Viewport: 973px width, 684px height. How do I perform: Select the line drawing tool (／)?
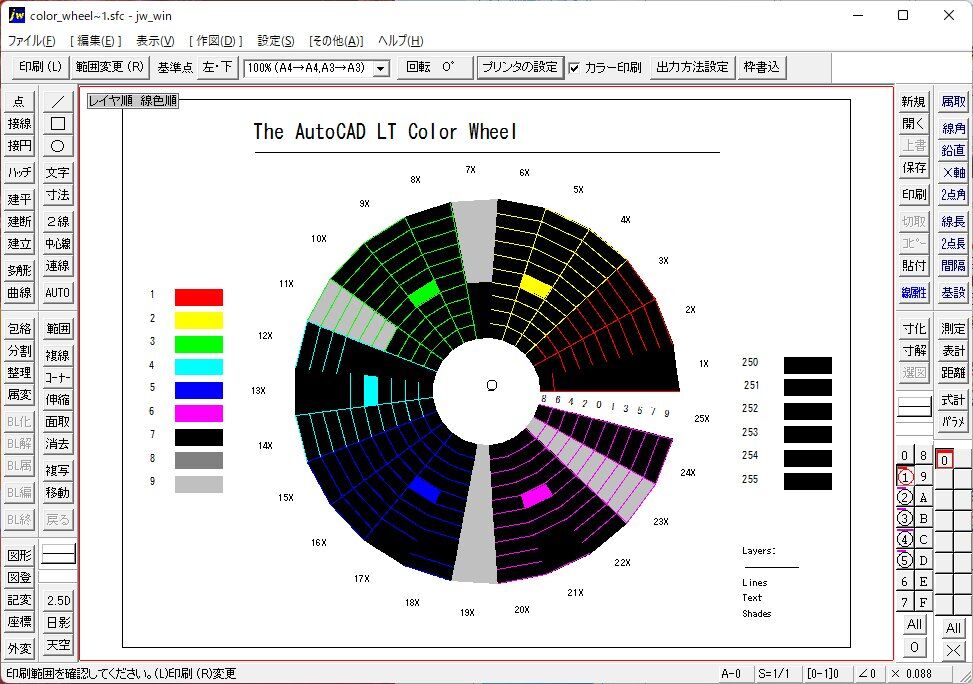click(58, 102)
